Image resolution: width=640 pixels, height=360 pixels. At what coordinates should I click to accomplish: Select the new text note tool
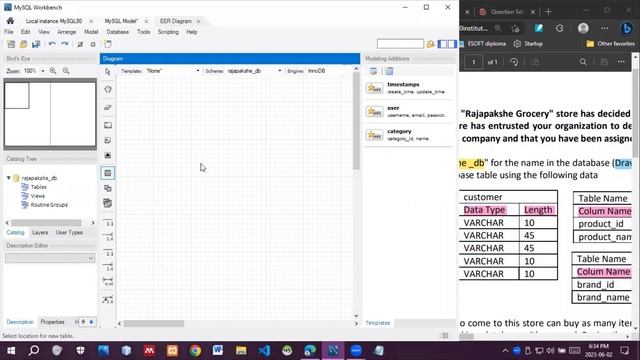point(108,140)
